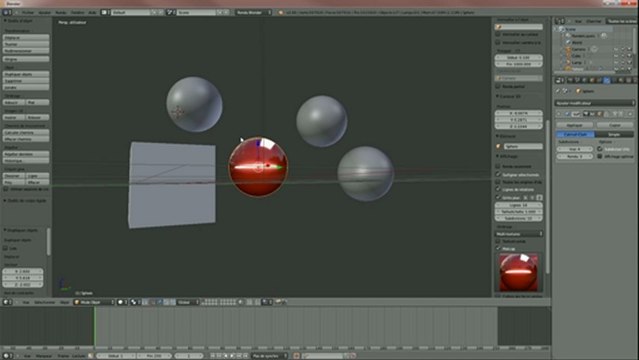Open the Texture properties tab icon
Screen dimensions: 639x360
click(628, 80)
